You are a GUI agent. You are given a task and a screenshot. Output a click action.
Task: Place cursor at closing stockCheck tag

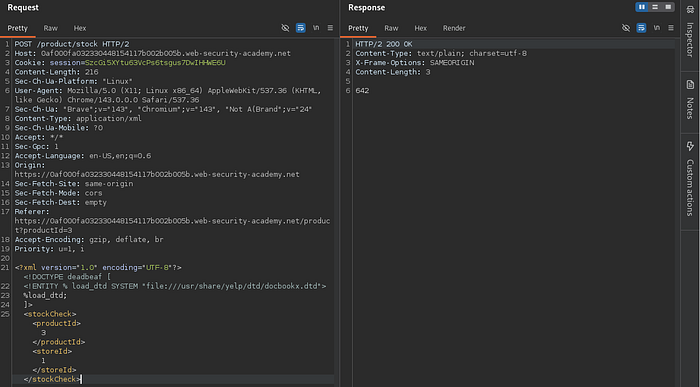point(52,379)
